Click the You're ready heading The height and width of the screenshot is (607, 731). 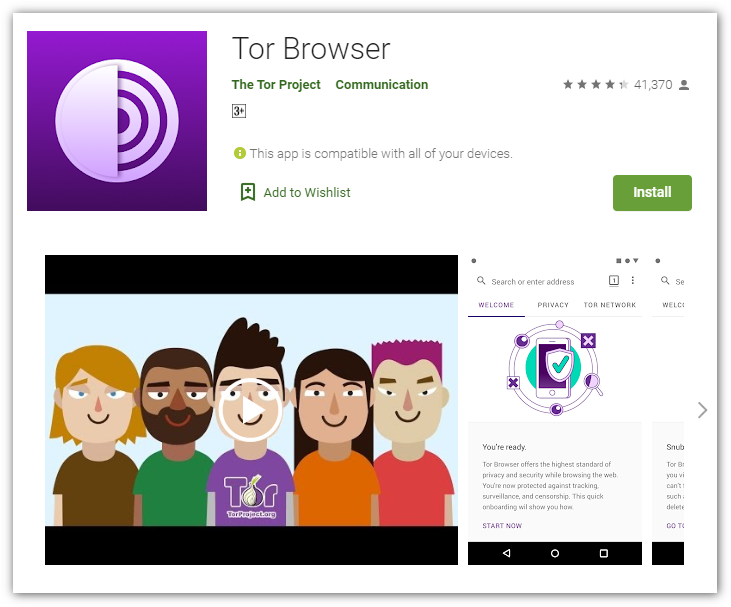(x=504, y=447)
